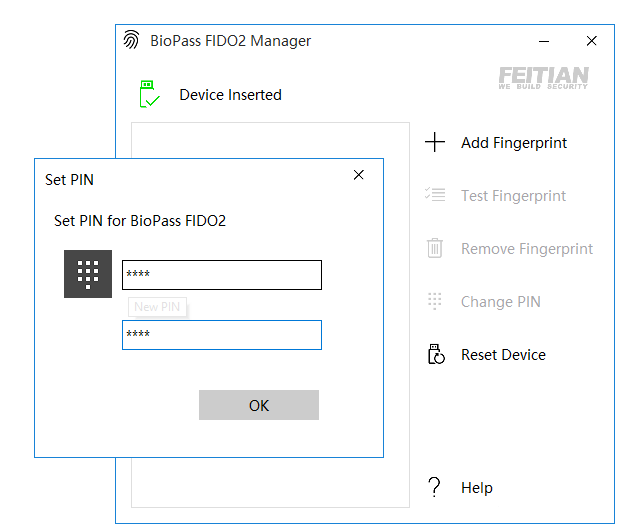618x531 pixels.
Task: Choose the Reset Device text
Action: [503, 355]
